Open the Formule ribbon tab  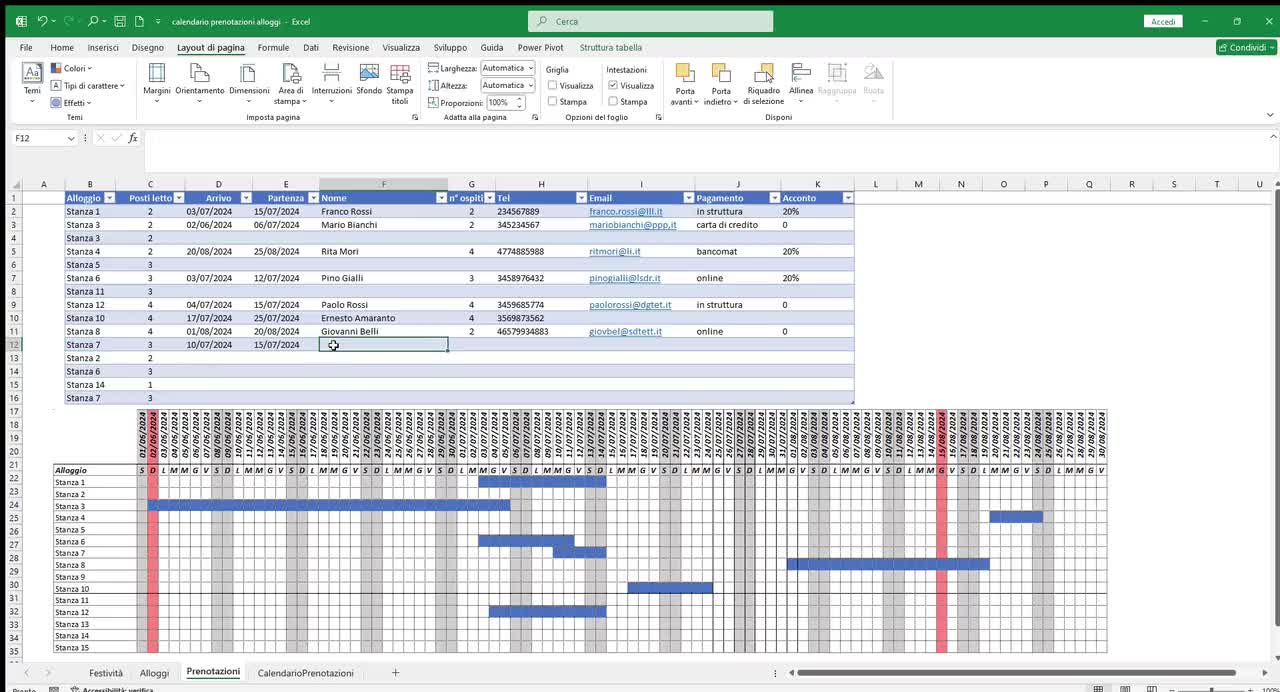click(x=273, y=47)
